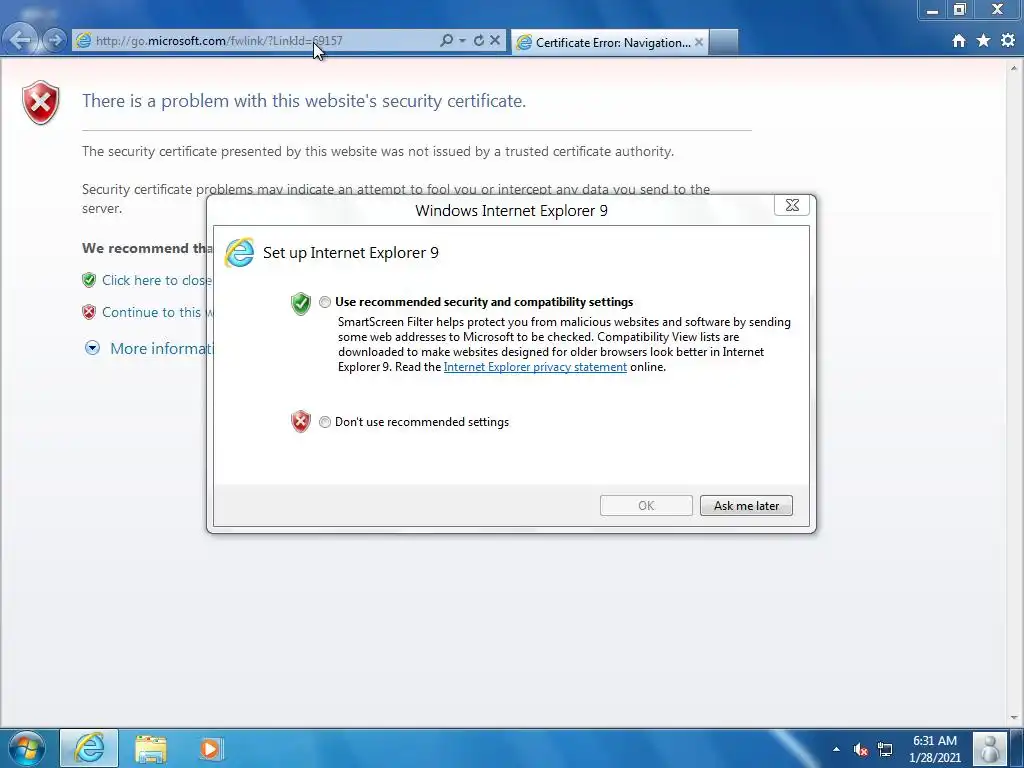Go back with the browser Back arrow

pyautogui.click(x=20, y=40)
